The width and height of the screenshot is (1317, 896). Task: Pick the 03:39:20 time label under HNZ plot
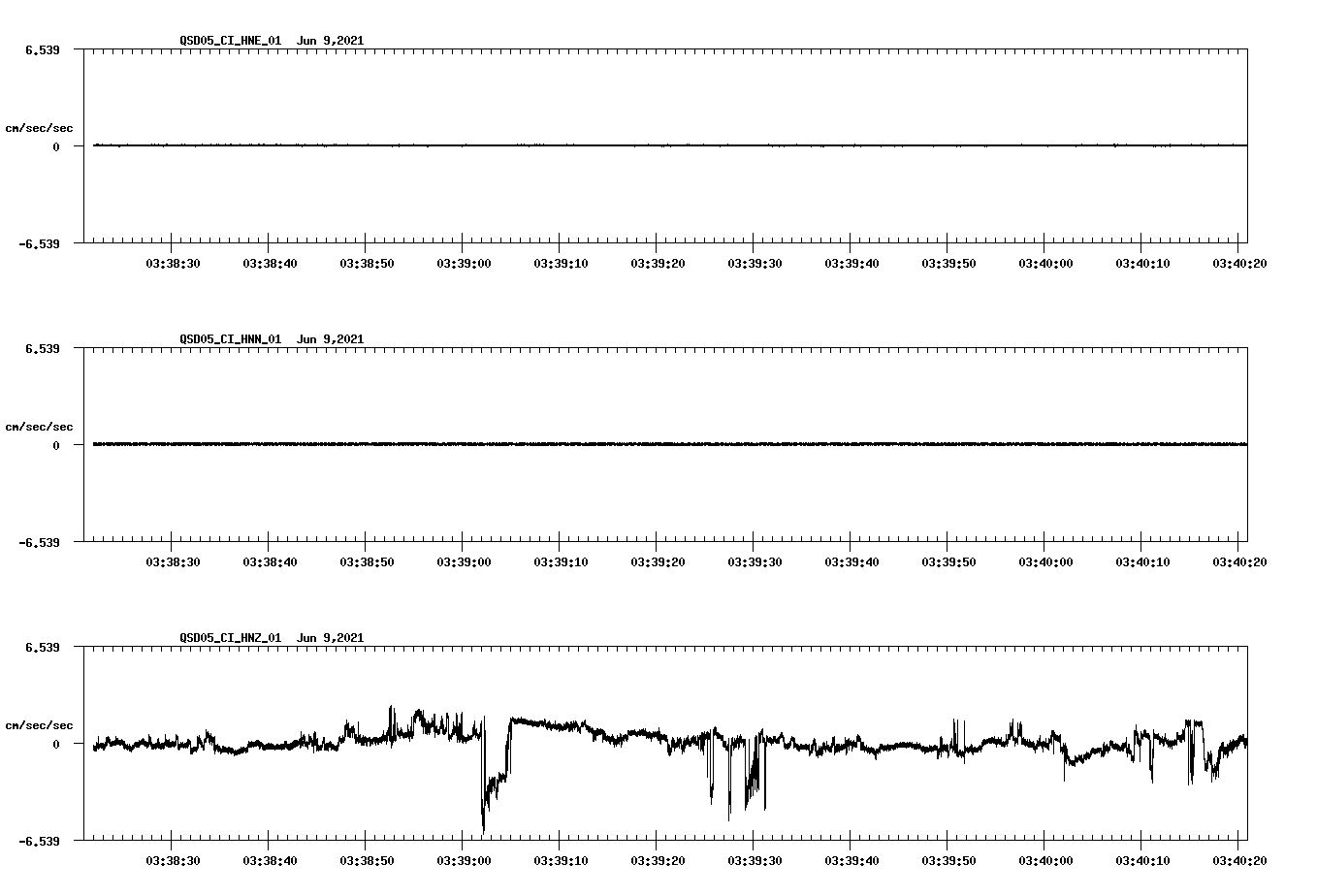coord(658,860)
